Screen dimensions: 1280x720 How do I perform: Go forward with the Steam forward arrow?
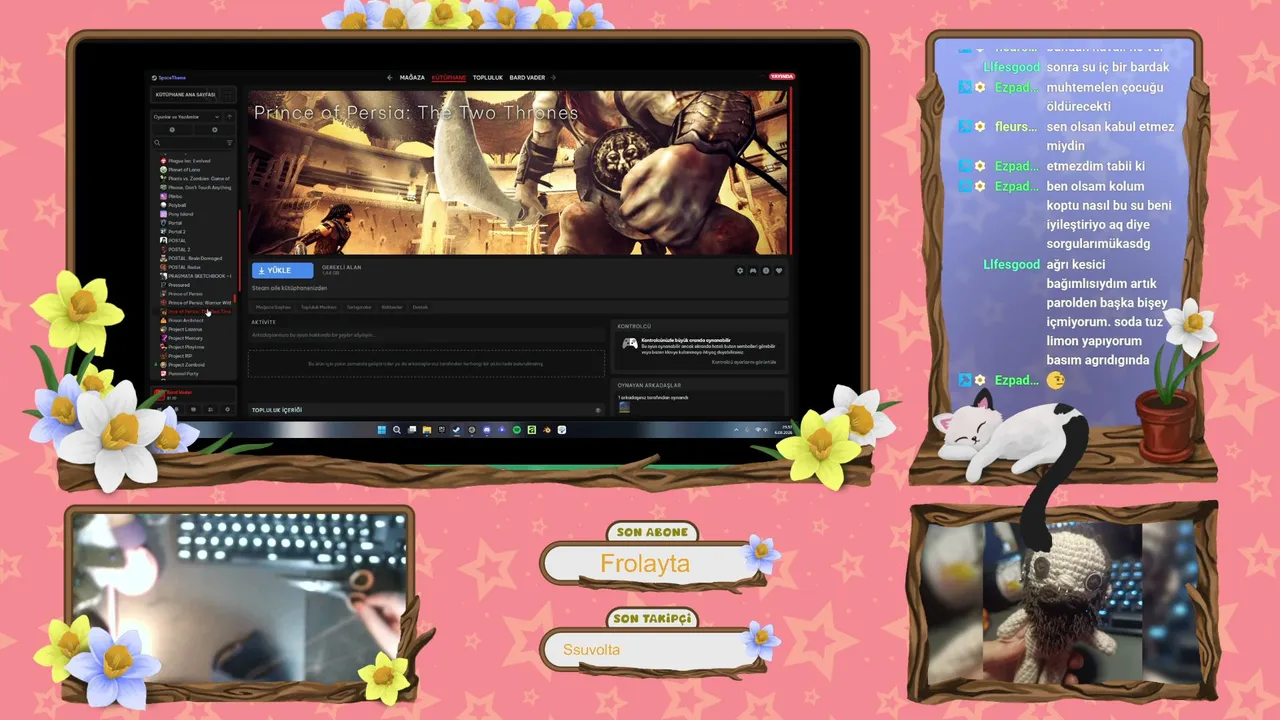(553, 77)
